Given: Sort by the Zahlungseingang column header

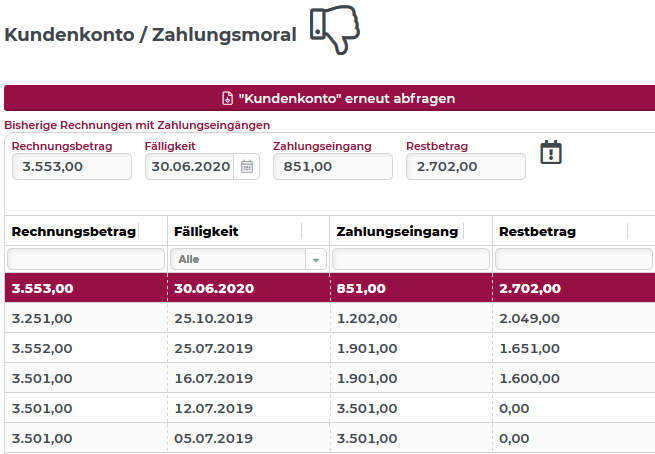Looking at the screenshot, I should [397, 231].
